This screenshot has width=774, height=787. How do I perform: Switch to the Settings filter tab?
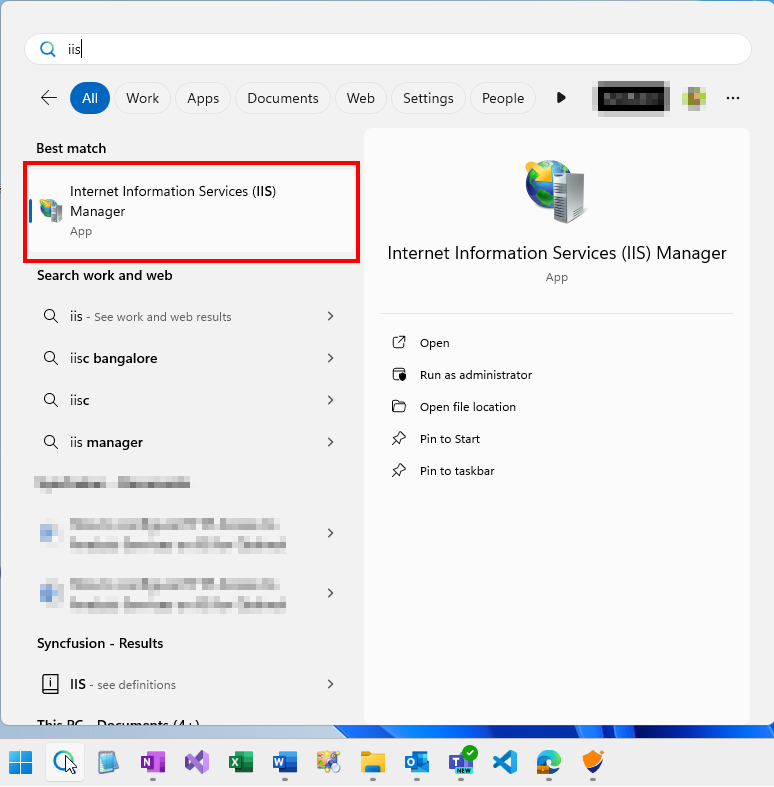[x=428, y=98]
